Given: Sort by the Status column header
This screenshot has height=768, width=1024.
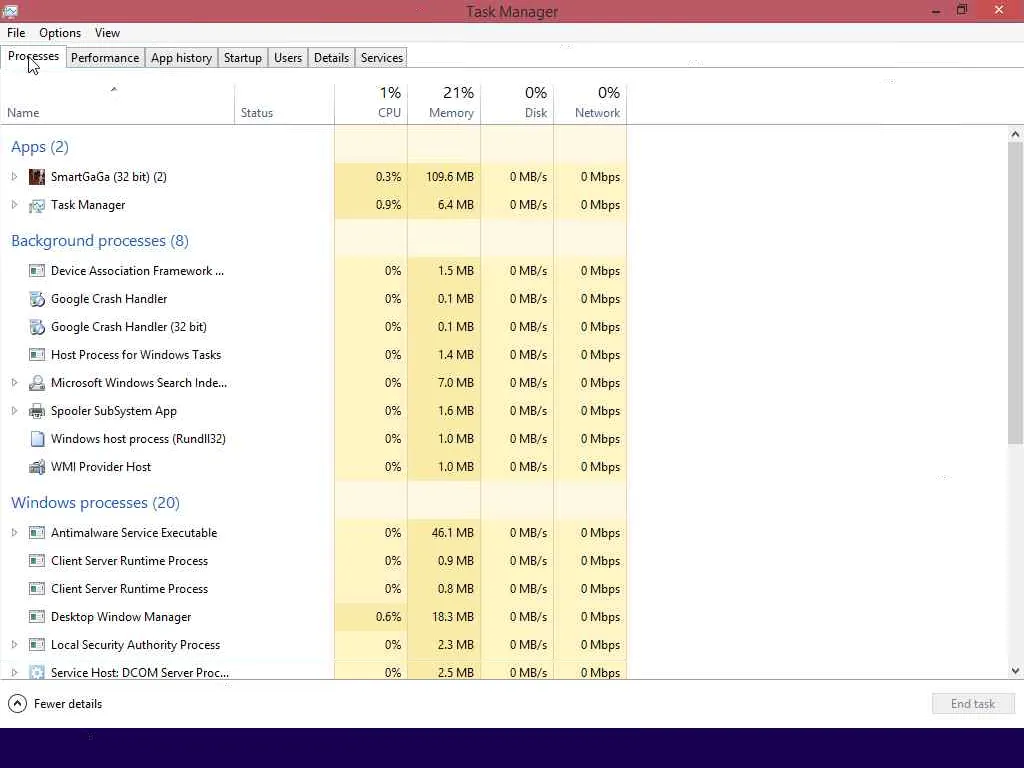Looking at the screenshot, I should coord(284,104).
